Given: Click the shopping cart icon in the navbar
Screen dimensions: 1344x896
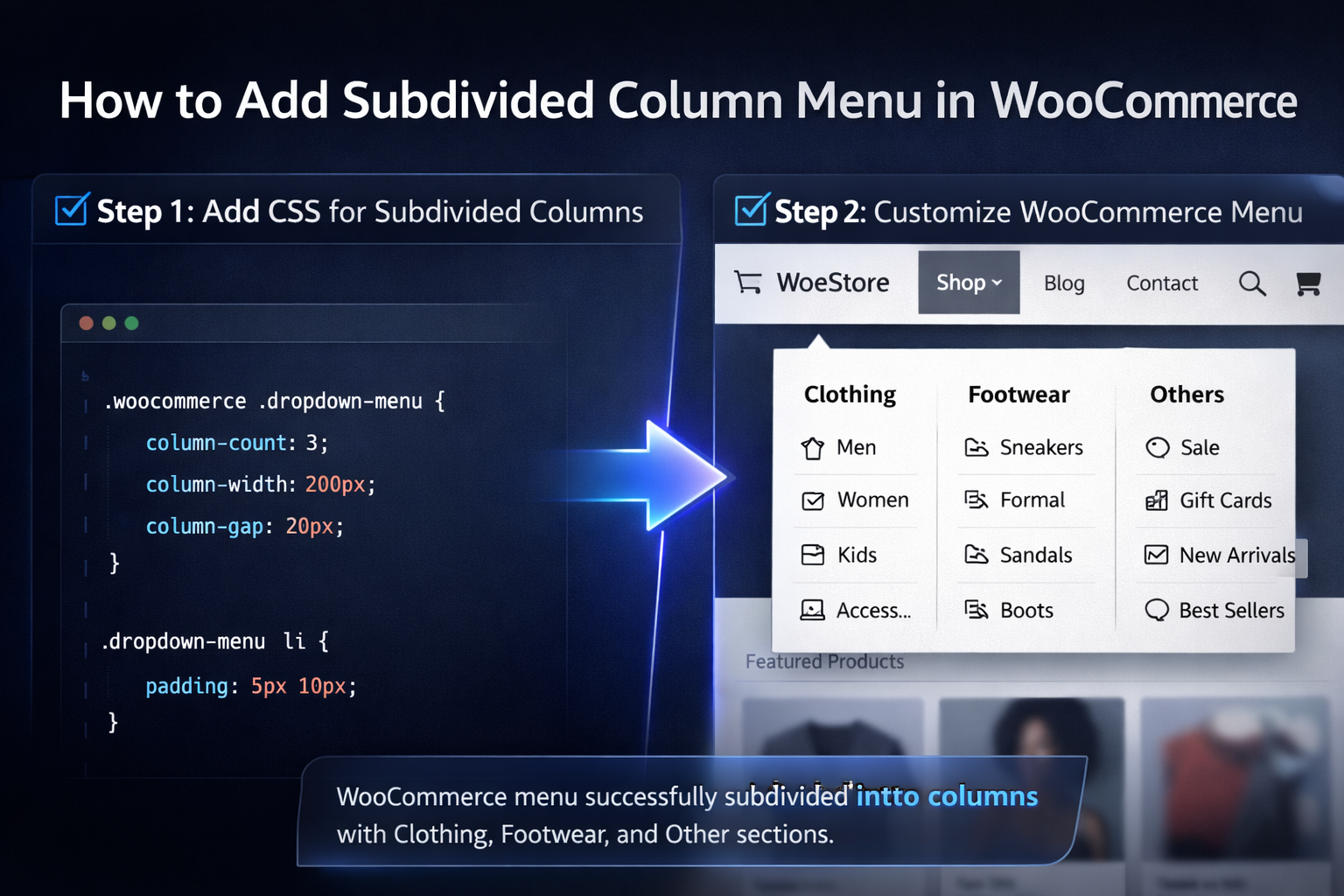Looking at the screenshot, I should [x=1308, y=283].
